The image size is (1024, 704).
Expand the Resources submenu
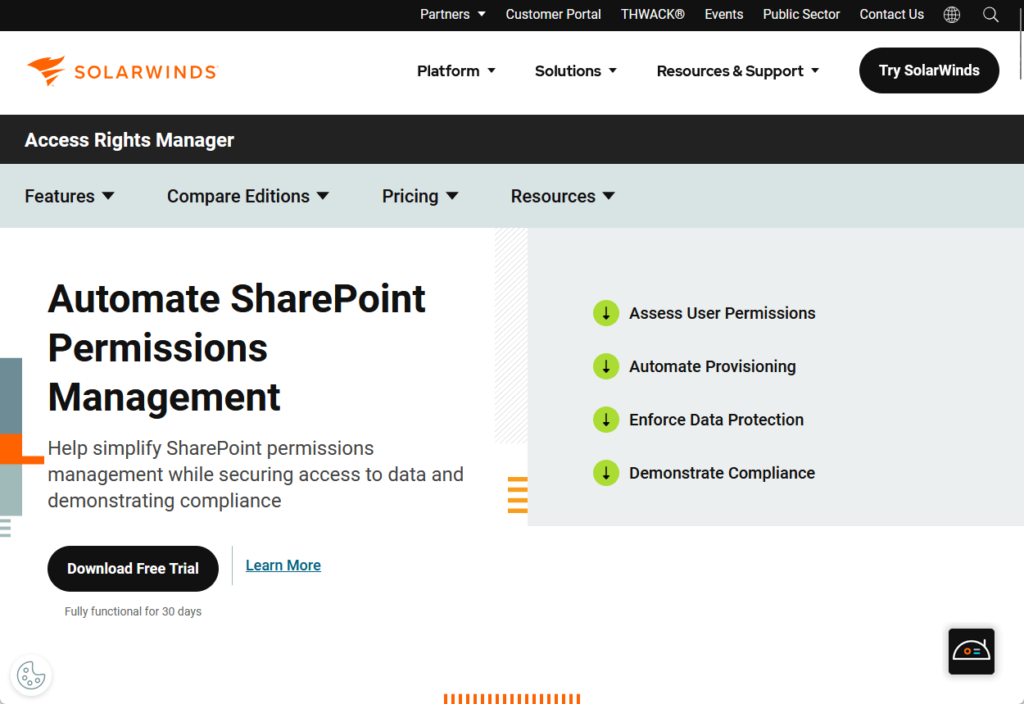point(563,196)
